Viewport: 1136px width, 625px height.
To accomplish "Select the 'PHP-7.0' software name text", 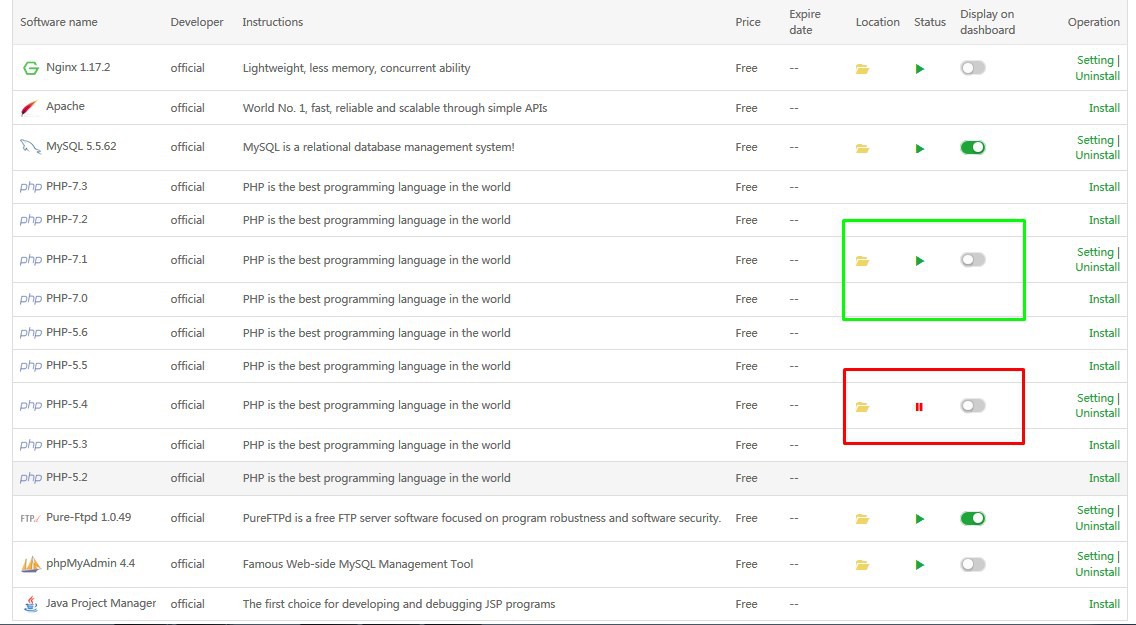I will (x=67, y=298).
